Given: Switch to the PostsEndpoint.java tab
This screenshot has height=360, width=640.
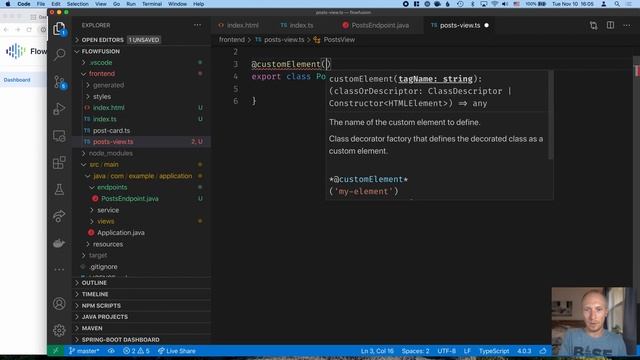Looking at the screenshot, I should tap(380, 25).
